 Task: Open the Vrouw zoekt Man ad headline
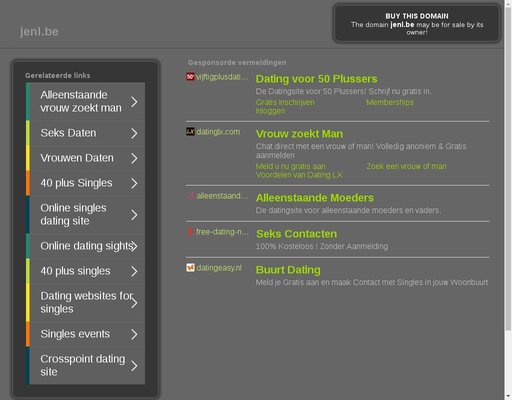pyautogui.click(x=299, y=134)
